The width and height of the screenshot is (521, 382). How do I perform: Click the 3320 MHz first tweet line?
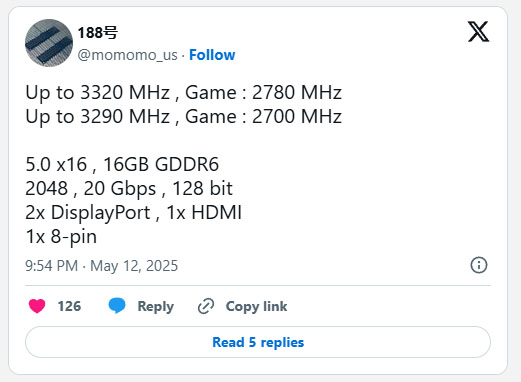184,92
